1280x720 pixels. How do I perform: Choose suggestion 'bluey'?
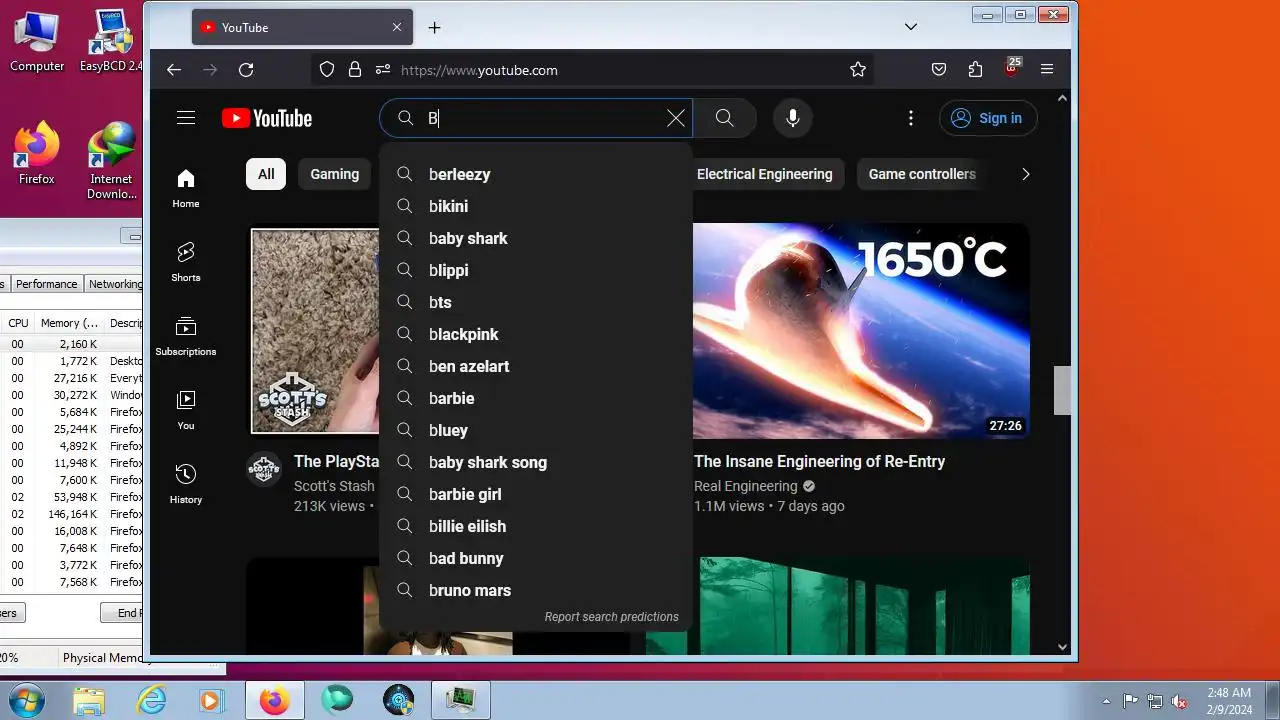[x=536, y=430]
